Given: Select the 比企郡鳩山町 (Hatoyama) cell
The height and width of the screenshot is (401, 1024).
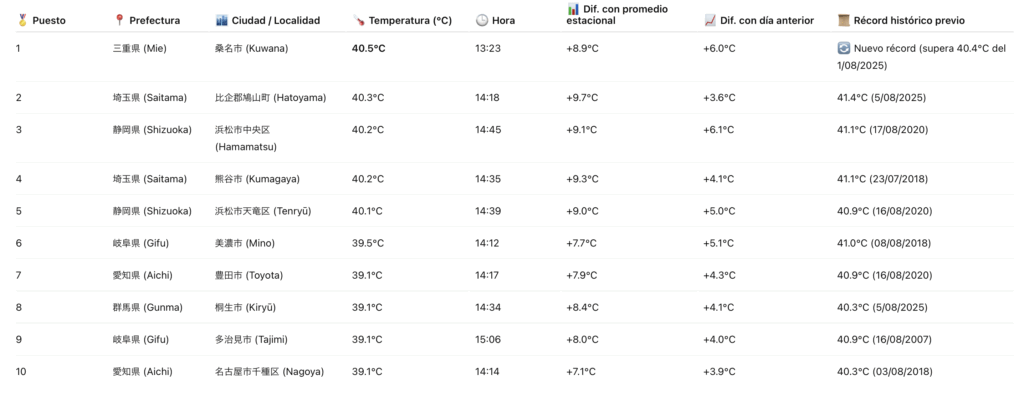Looking at the screenshot, I should (270, 97).
